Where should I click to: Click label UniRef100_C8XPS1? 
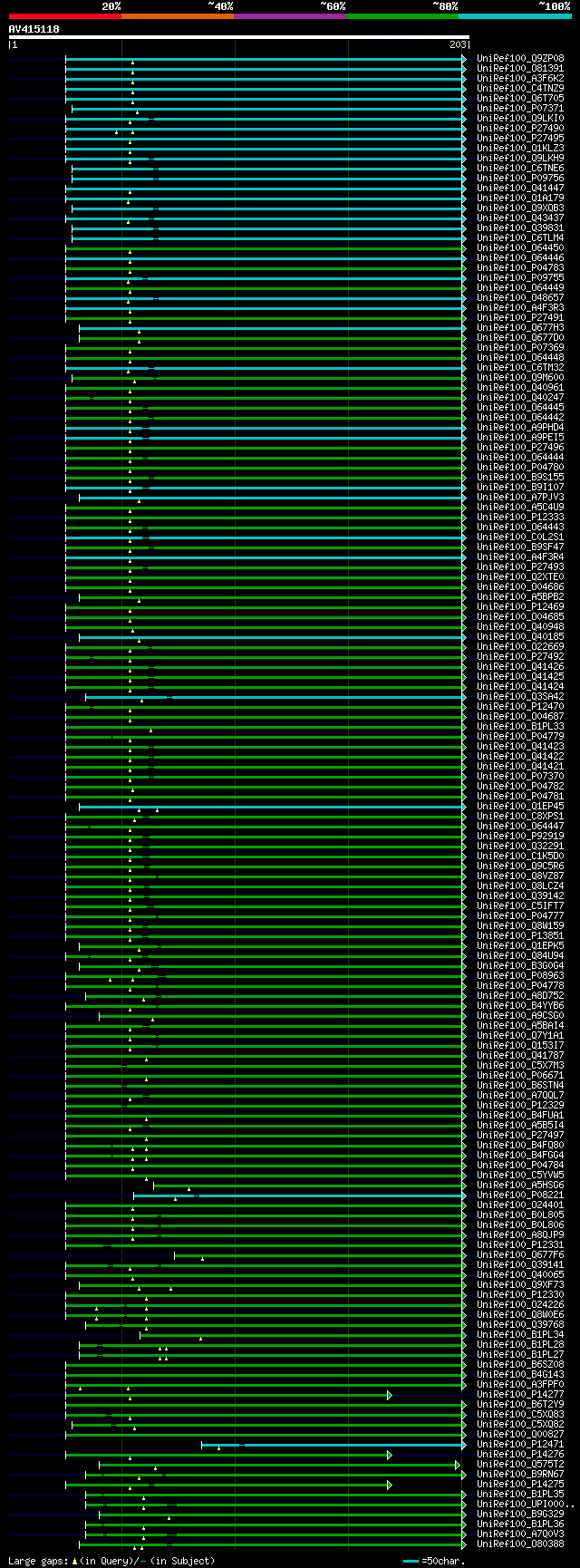tap(520, 816)
